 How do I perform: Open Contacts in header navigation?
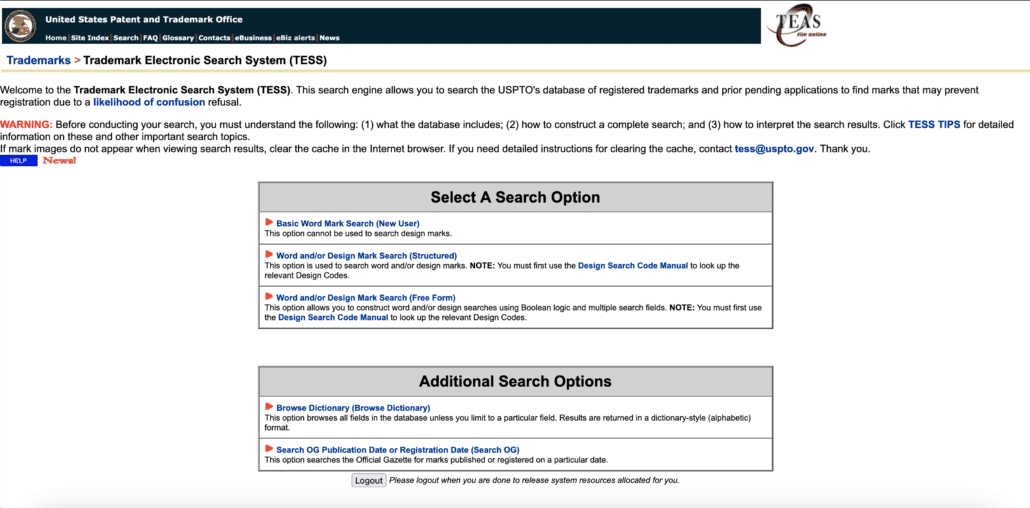[214, 37]
